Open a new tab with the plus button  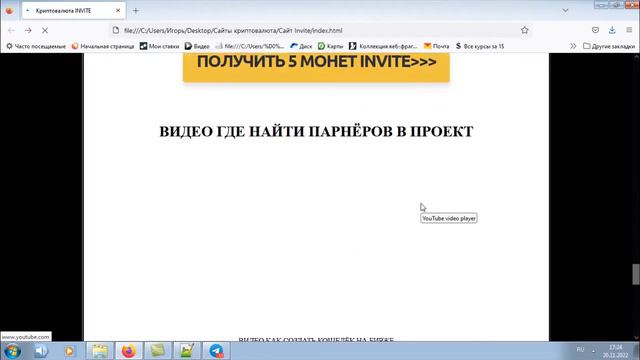[x=136, y=11]
